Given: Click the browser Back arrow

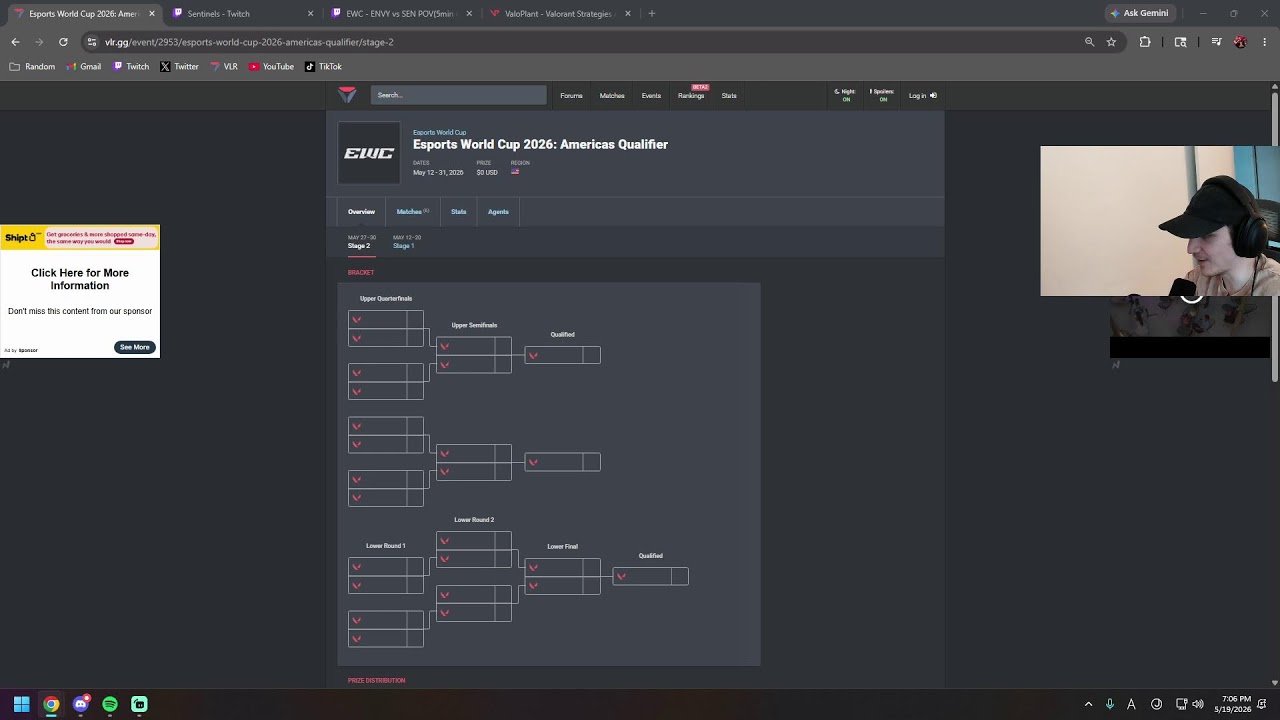Looking at the screenshot, I should (x=15, y=42).
